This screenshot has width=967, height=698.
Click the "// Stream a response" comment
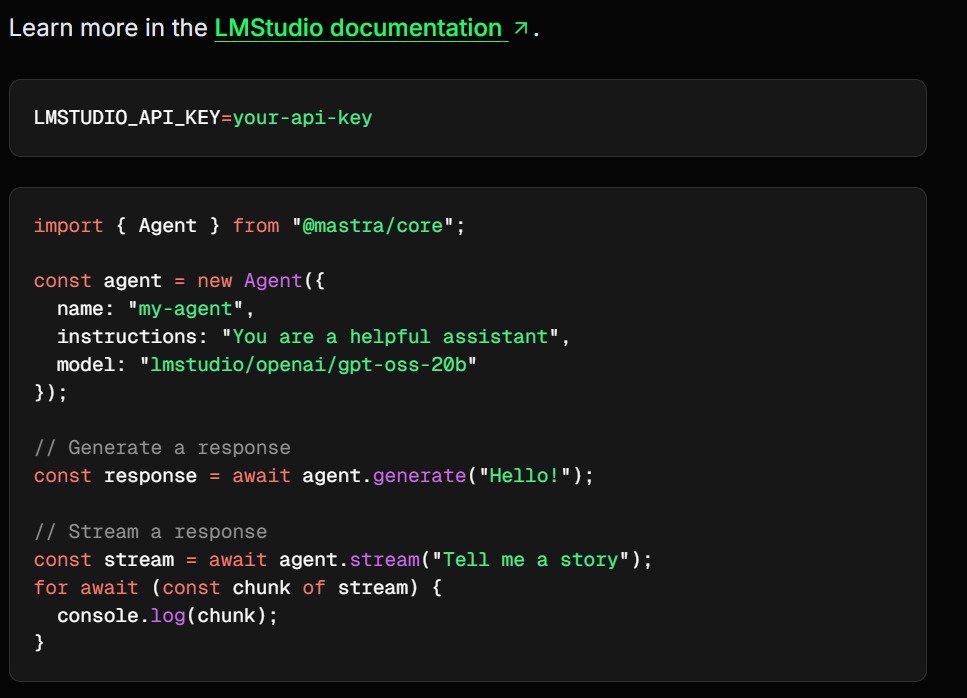(x=150, y=532)
